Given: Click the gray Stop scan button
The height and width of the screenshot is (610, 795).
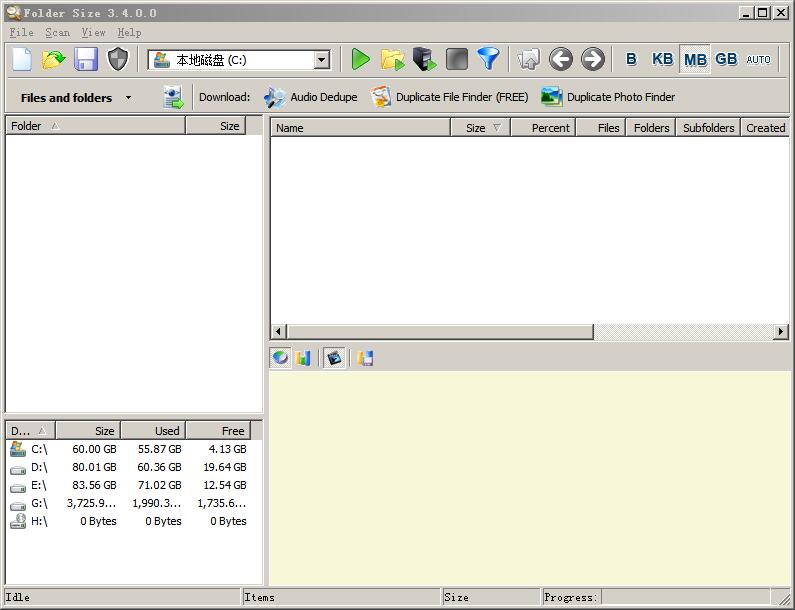Looking at the screenshot, I should point(456,59).
